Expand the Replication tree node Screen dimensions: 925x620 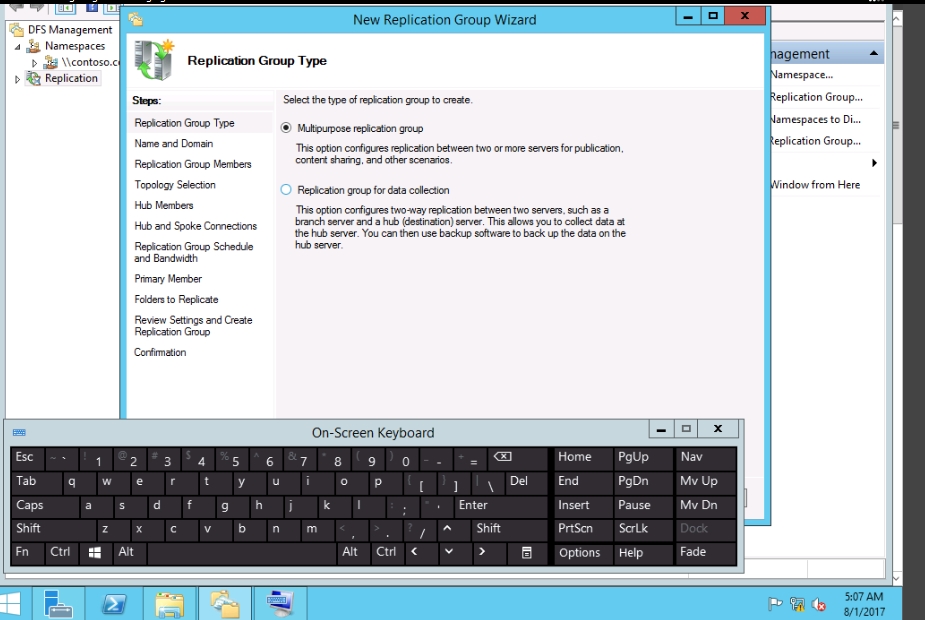click(17, 79)
